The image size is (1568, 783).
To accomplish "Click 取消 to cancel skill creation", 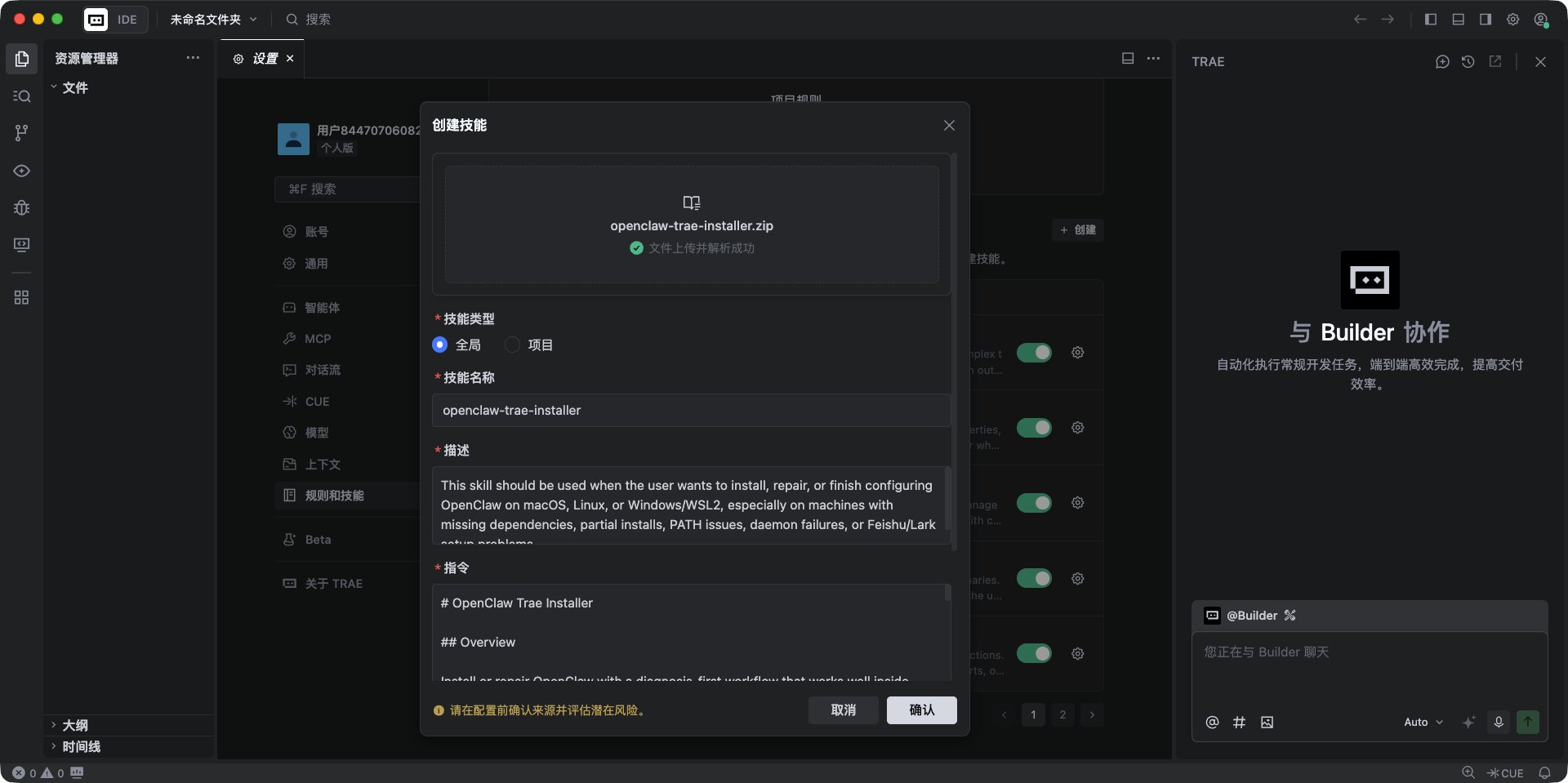I will (844, 710).
